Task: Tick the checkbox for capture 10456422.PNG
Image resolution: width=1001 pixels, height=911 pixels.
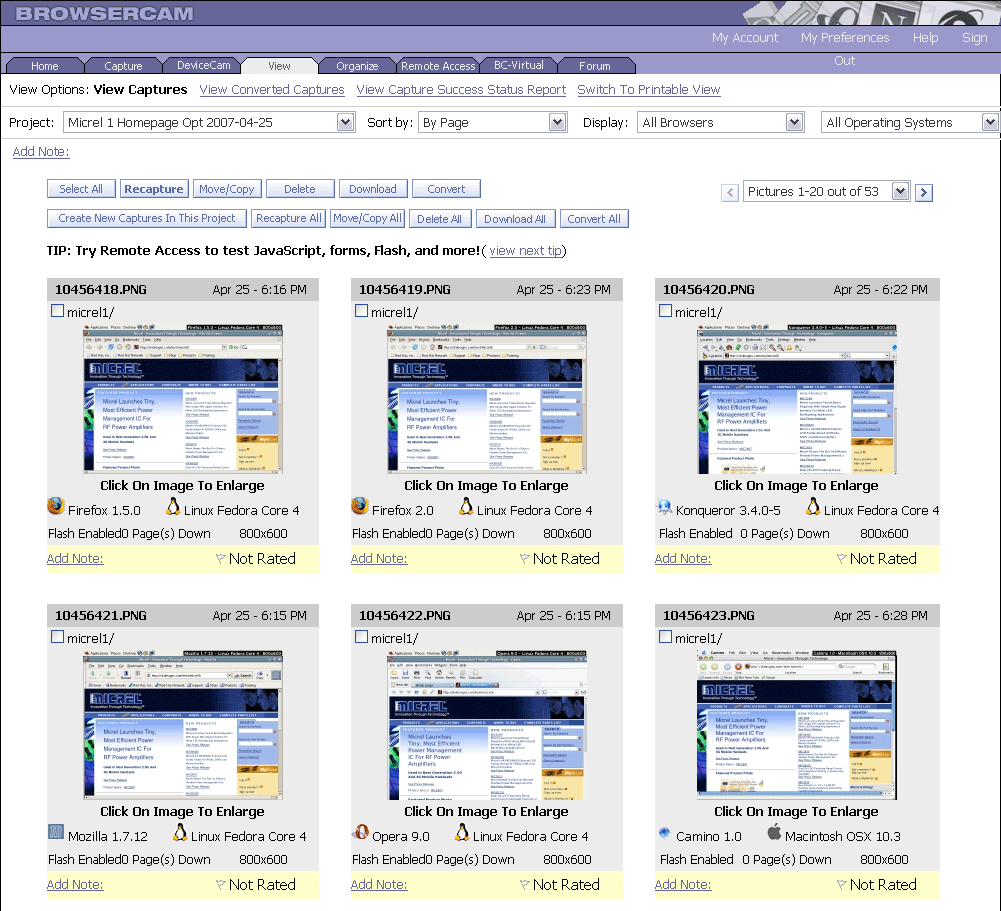Action: click(361, 637)
